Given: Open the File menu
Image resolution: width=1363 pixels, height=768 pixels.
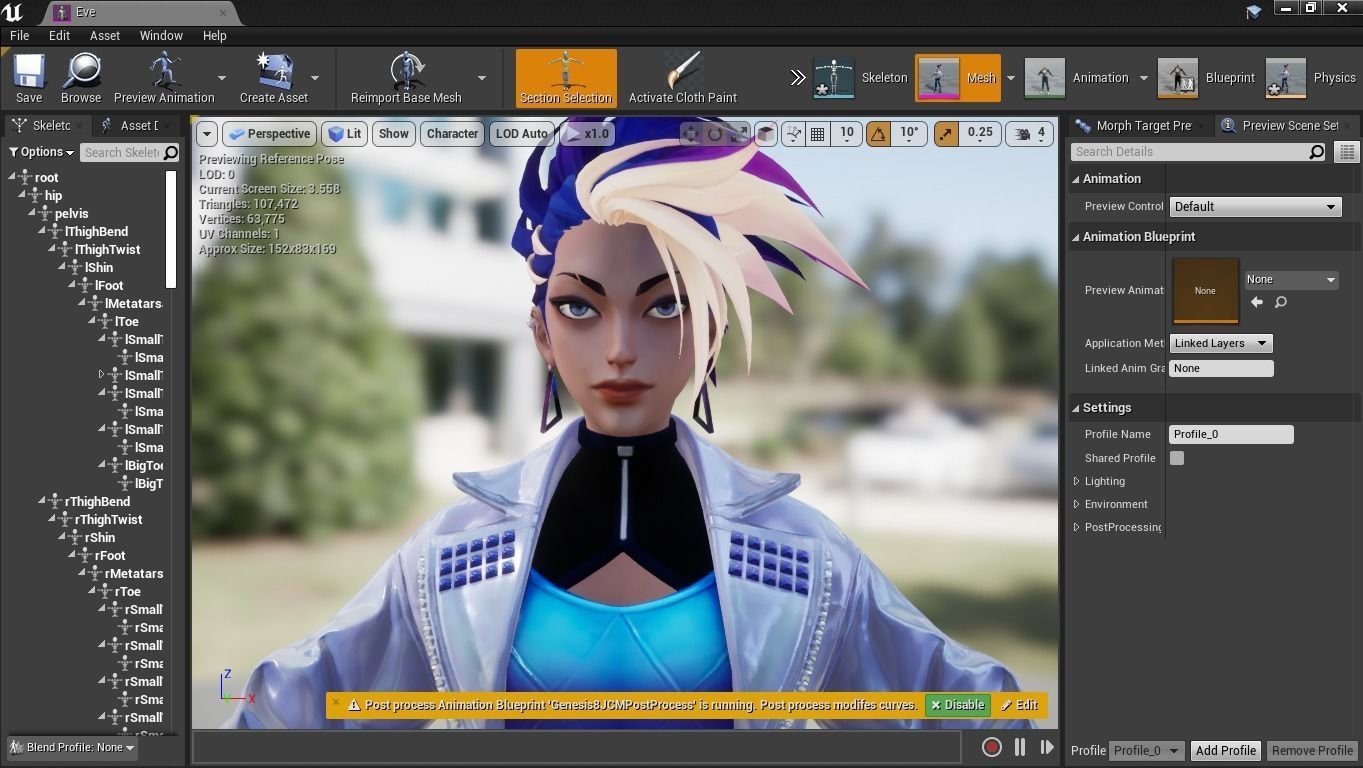Looking at the screenshot, I should (19, 36).
